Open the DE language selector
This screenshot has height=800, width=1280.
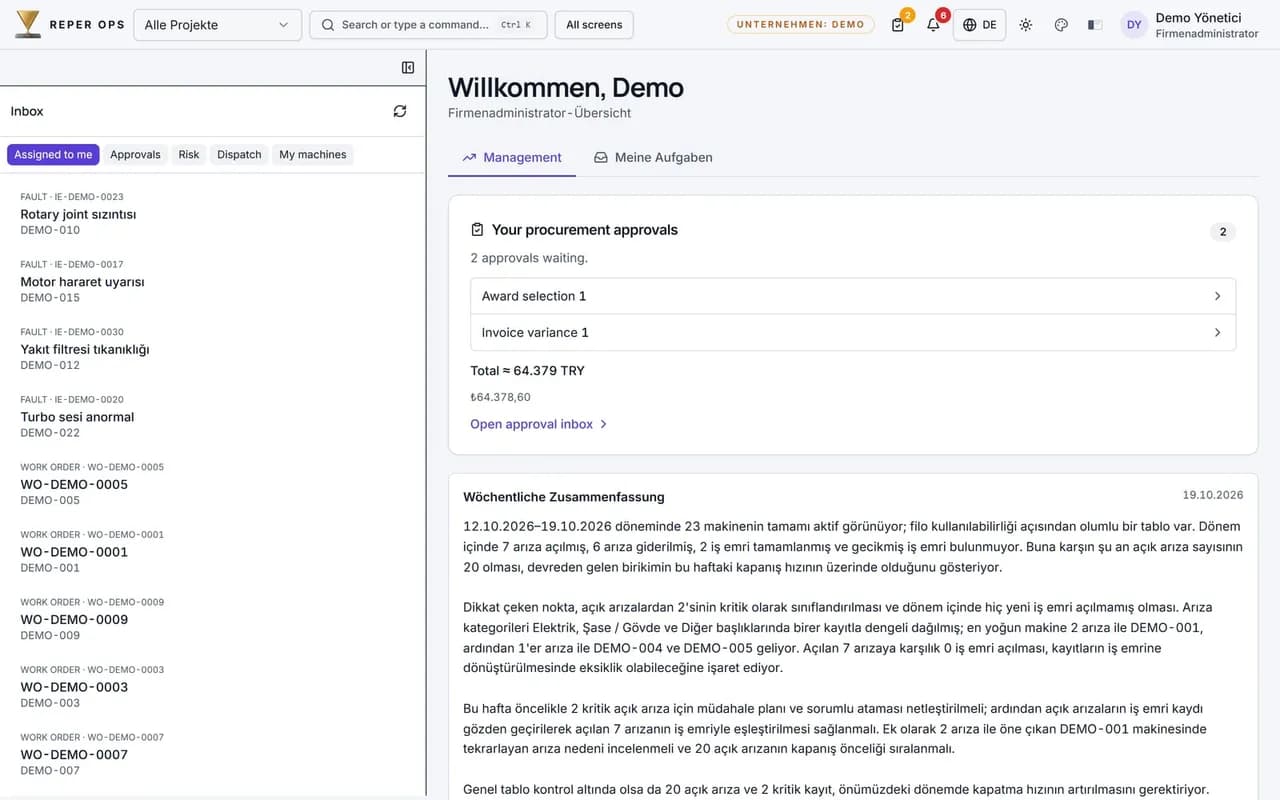coord(979,25)
